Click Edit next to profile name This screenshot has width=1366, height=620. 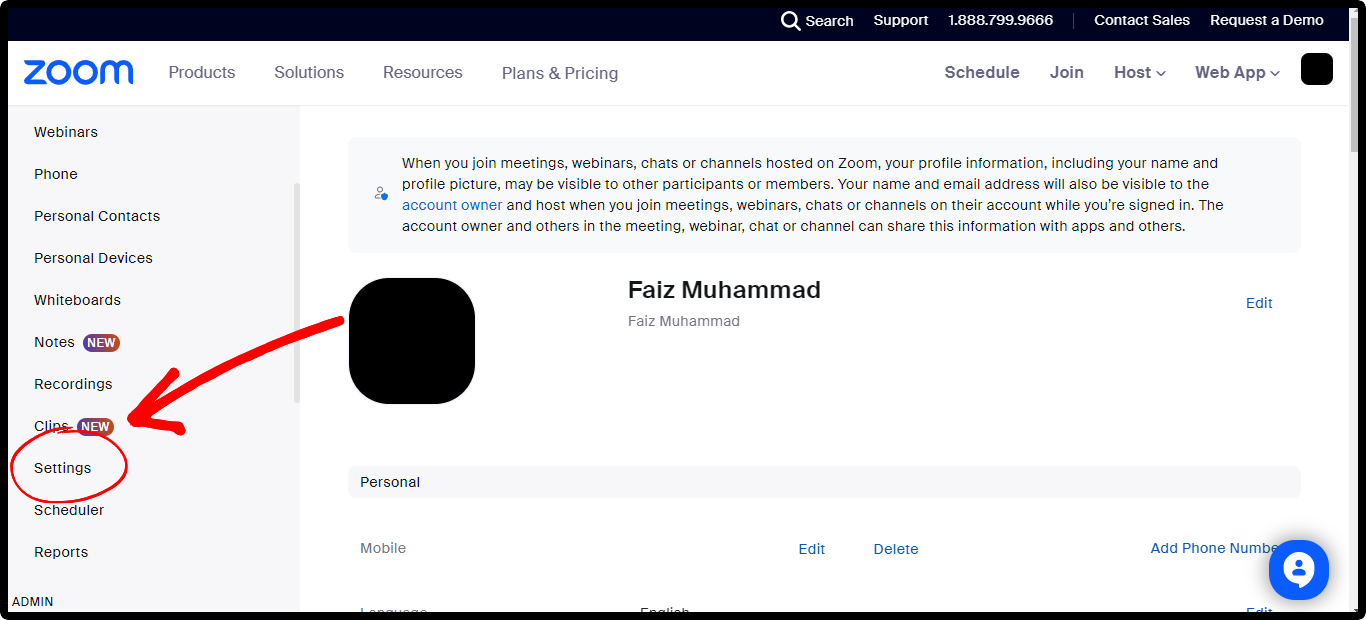coord(1259,303)
